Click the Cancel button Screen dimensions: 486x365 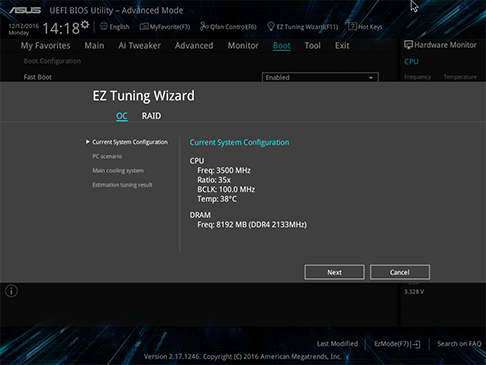400,272
